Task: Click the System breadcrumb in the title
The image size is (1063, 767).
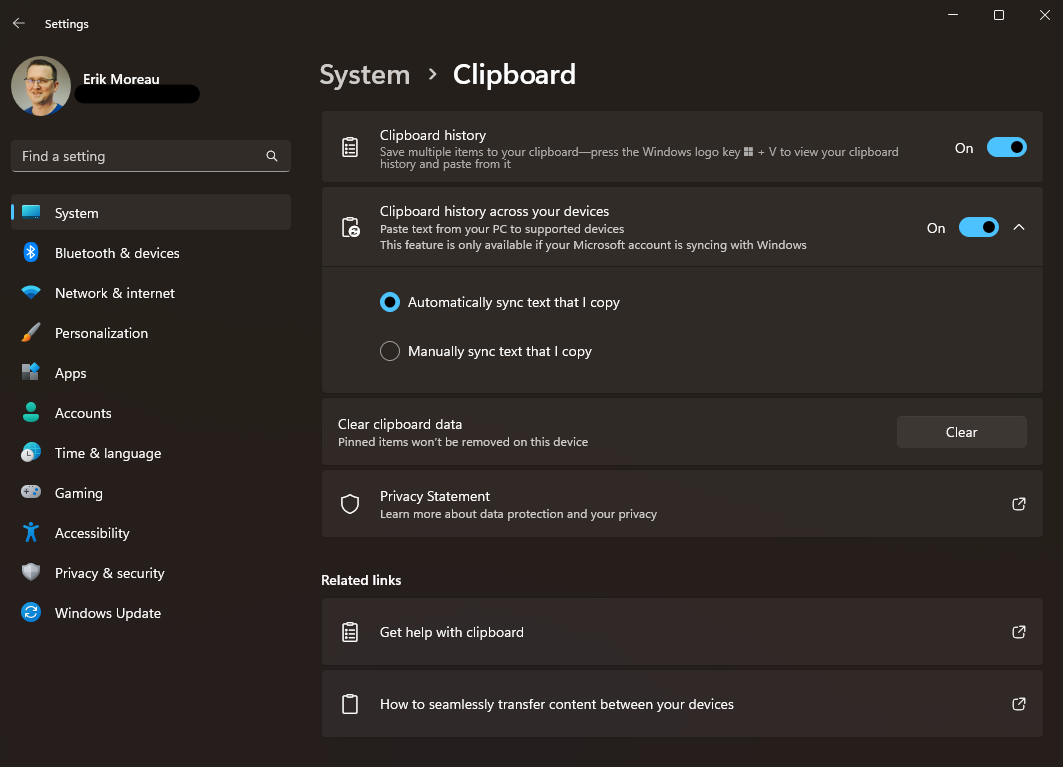Action: 364,75
